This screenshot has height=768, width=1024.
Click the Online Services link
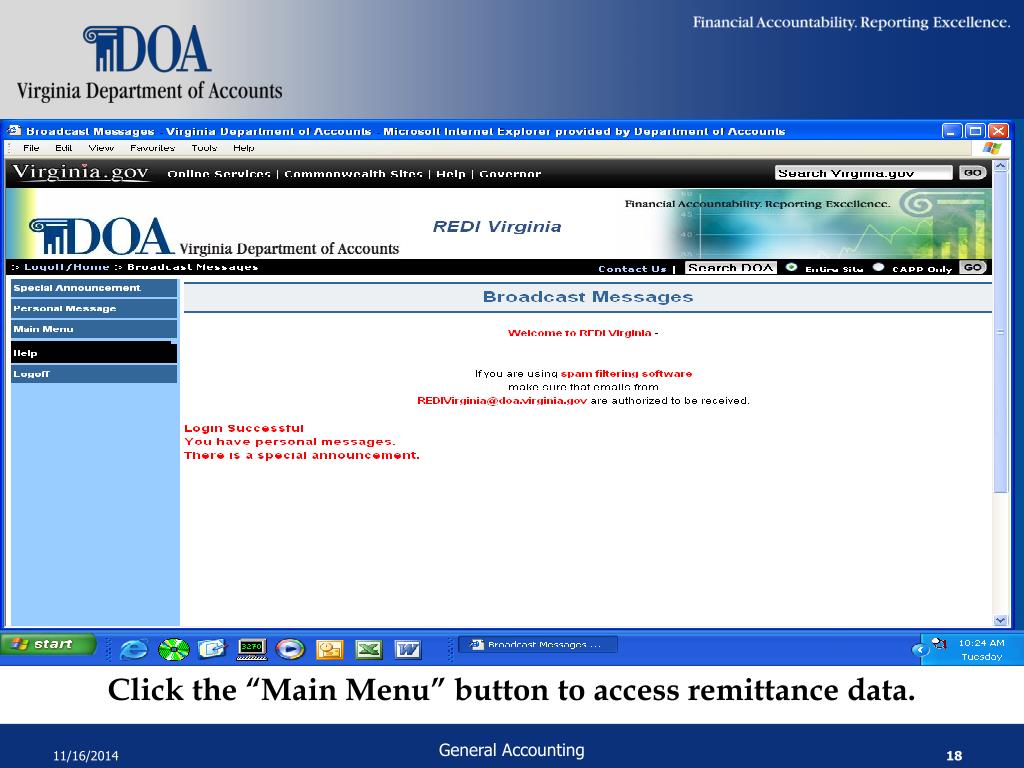(x=219, y=174)
